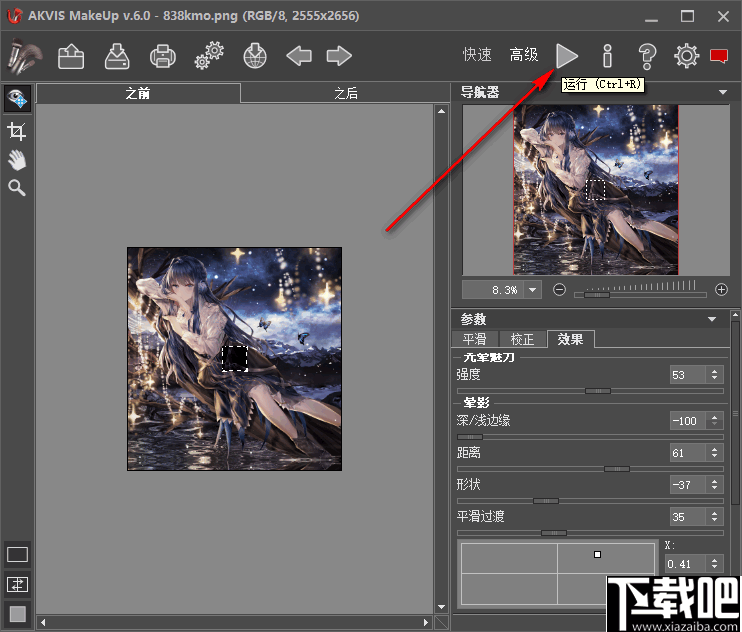Image resolution: width=742 pixels, height=632 pixels.
Task: Run processing with the play button
Action: (x=566, y=56)
